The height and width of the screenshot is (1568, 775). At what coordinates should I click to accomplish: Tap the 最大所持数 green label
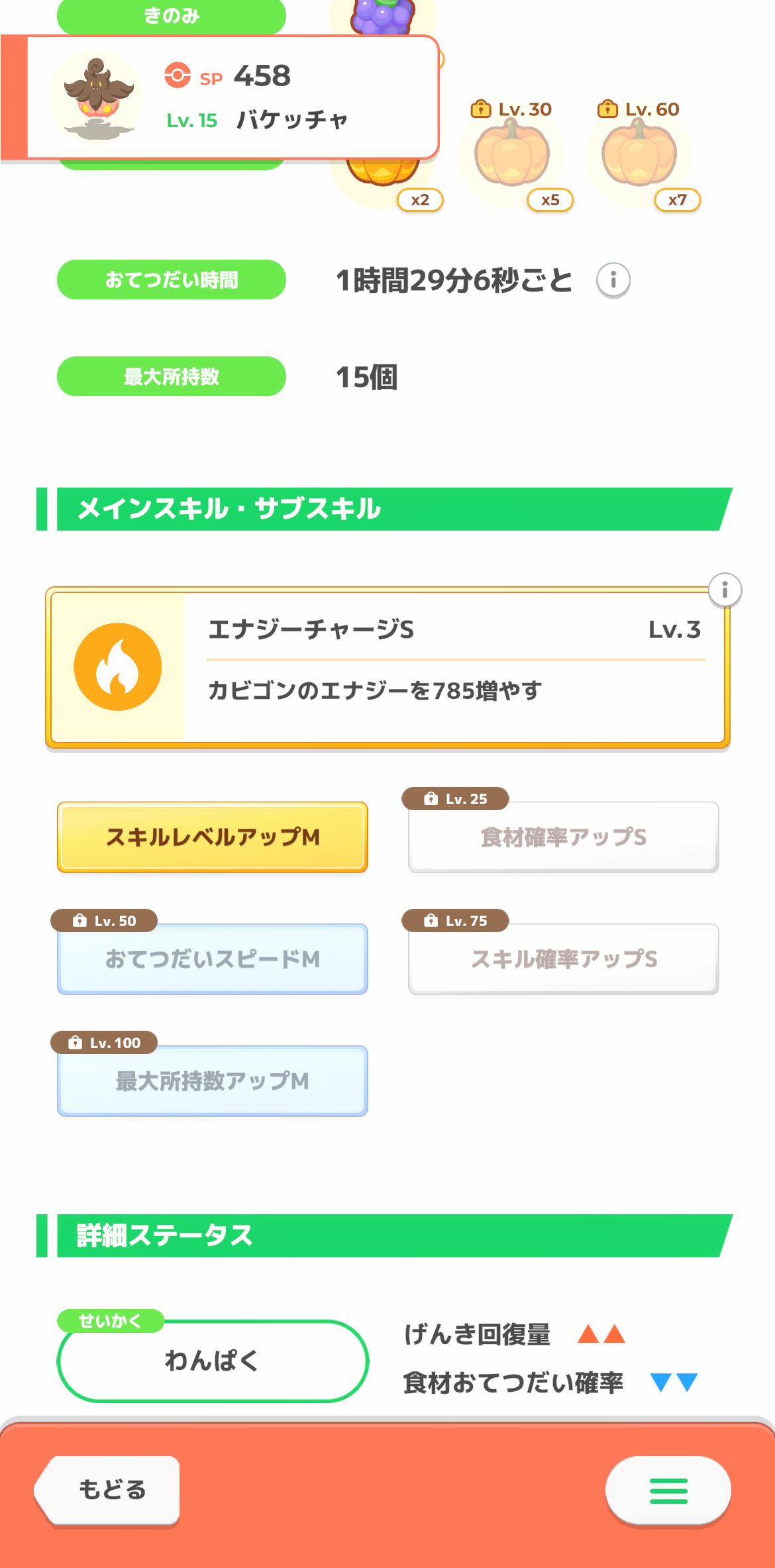[172, 376]
